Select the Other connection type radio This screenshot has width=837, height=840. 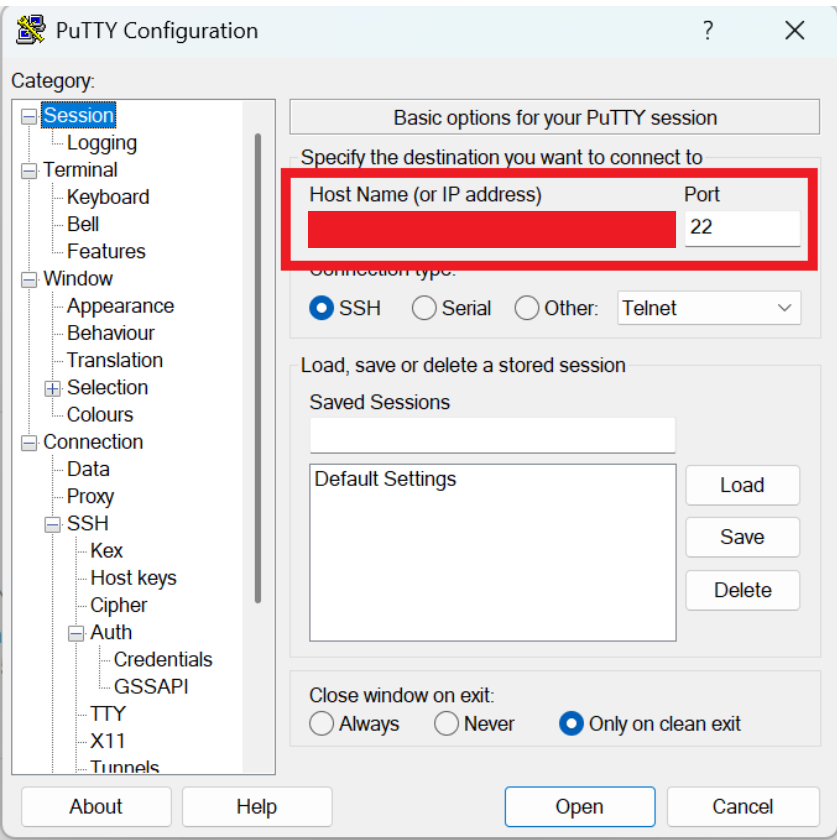pyautogui.click(x=526, y=308)
